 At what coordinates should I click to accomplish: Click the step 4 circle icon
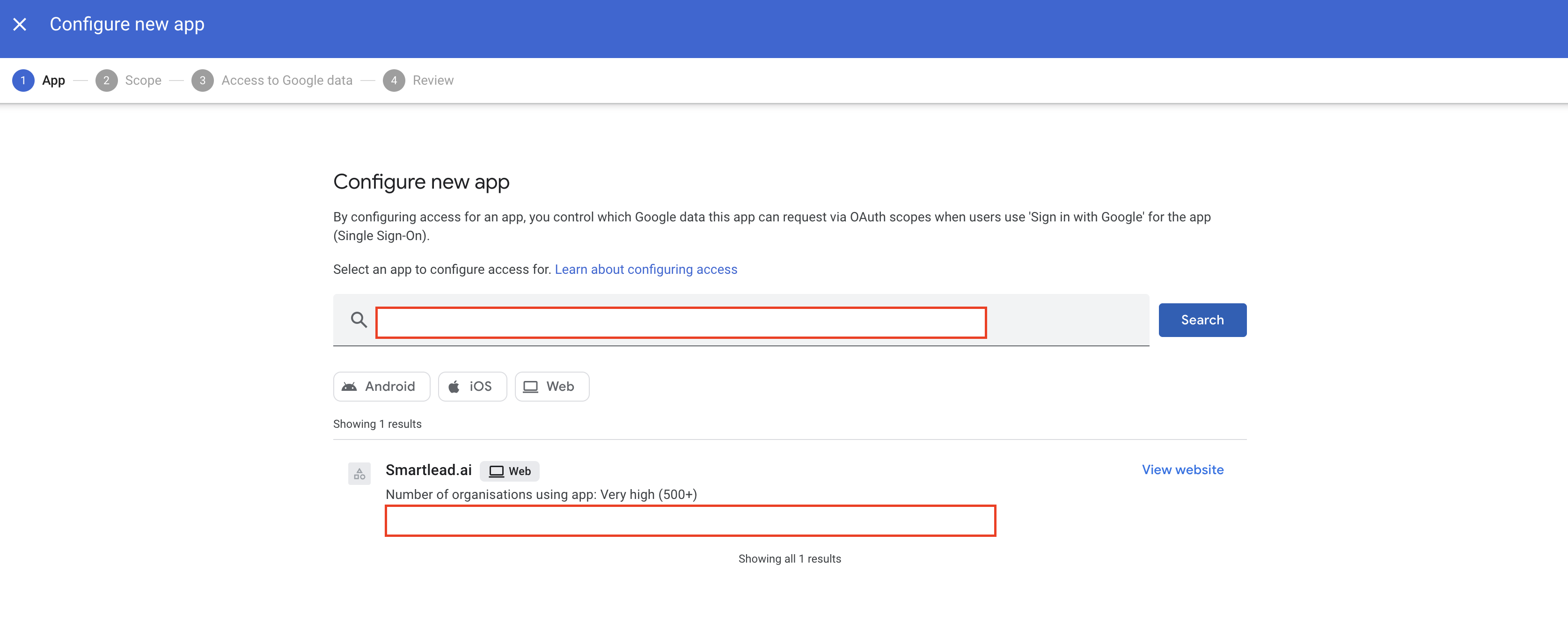point(394,81)
